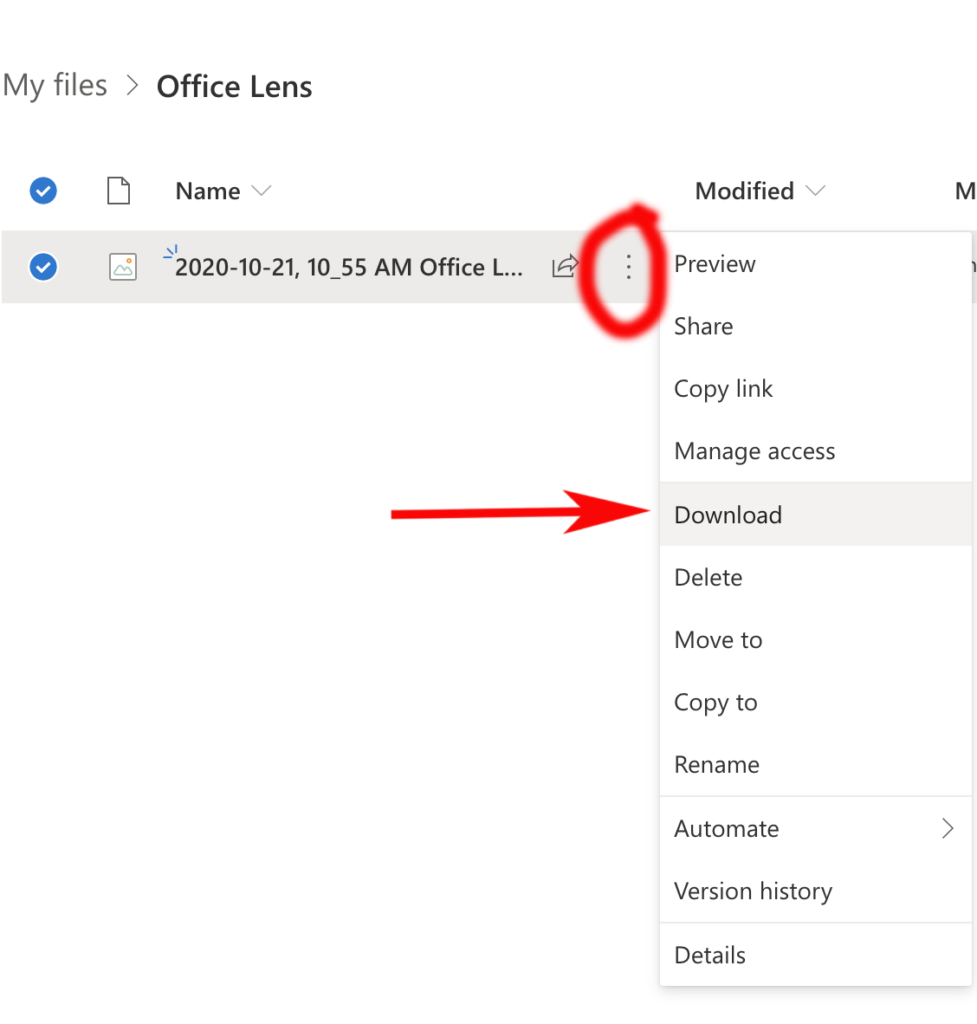Screen dimensions: 977x1024
Task: Open Manage access from the menu
Action: [x=754, y=452]
